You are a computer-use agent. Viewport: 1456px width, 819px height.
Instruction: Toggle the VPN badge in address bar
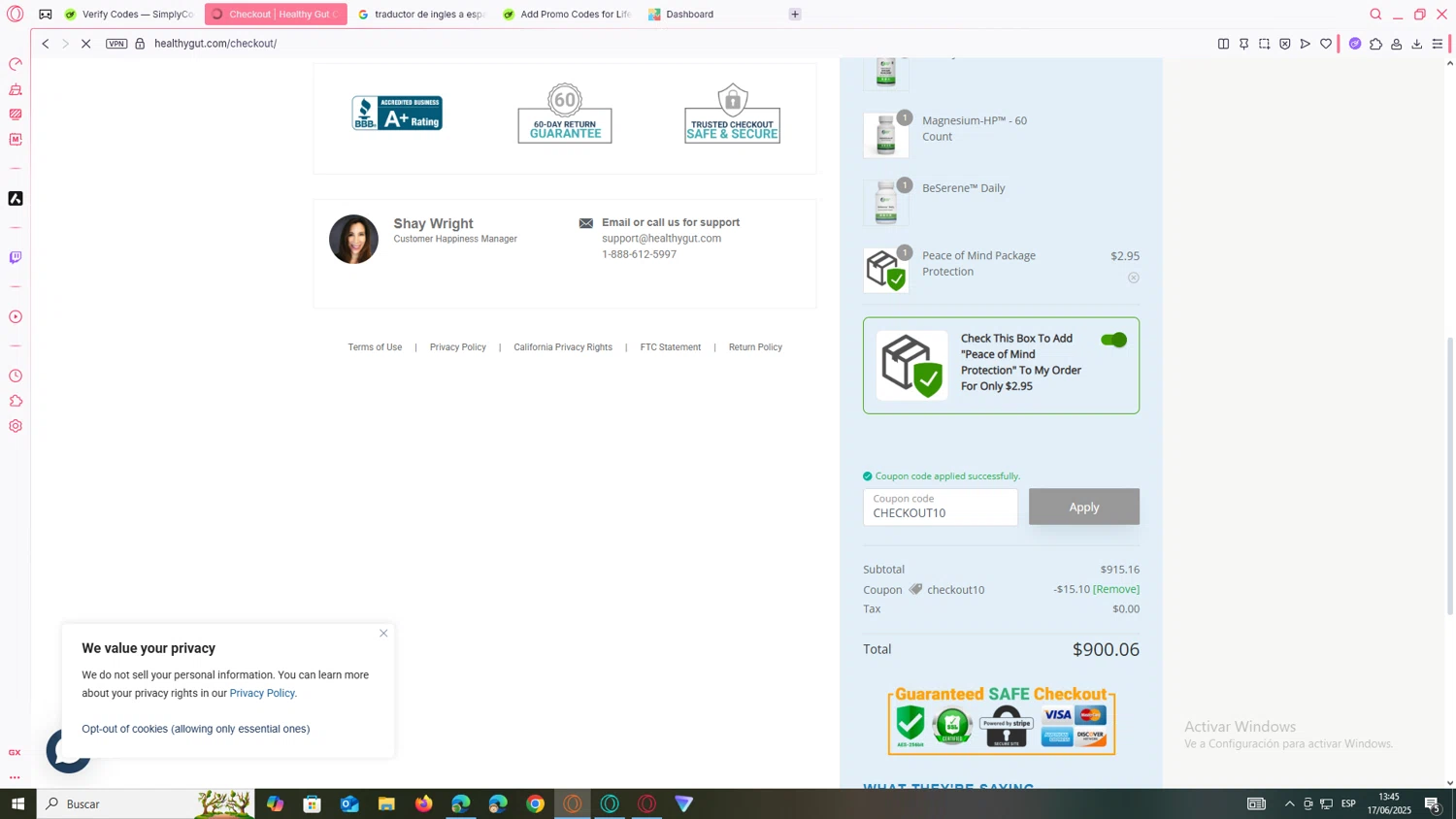click(116, 44)
